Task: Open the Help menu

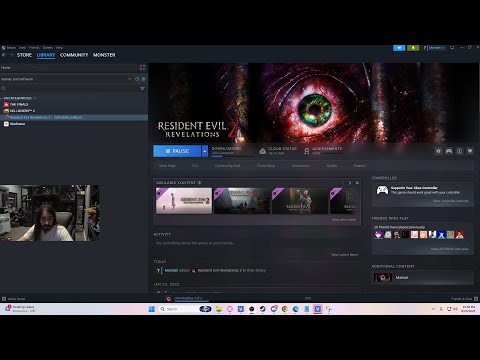Action: [59, 48]
